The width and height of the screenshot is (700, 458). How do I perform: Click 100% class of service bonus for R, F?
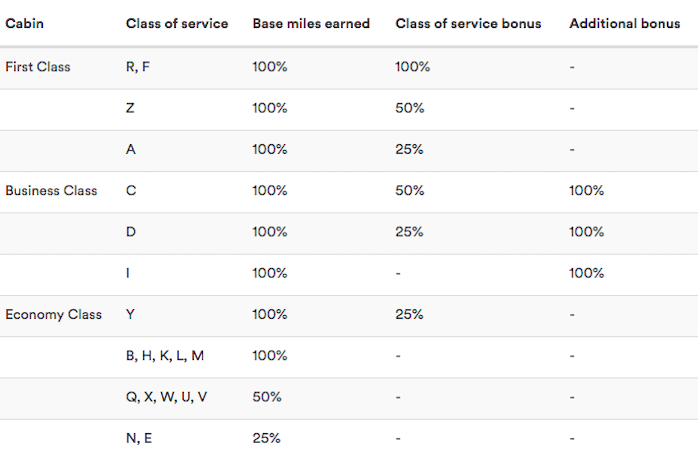[x=412, y=67]
